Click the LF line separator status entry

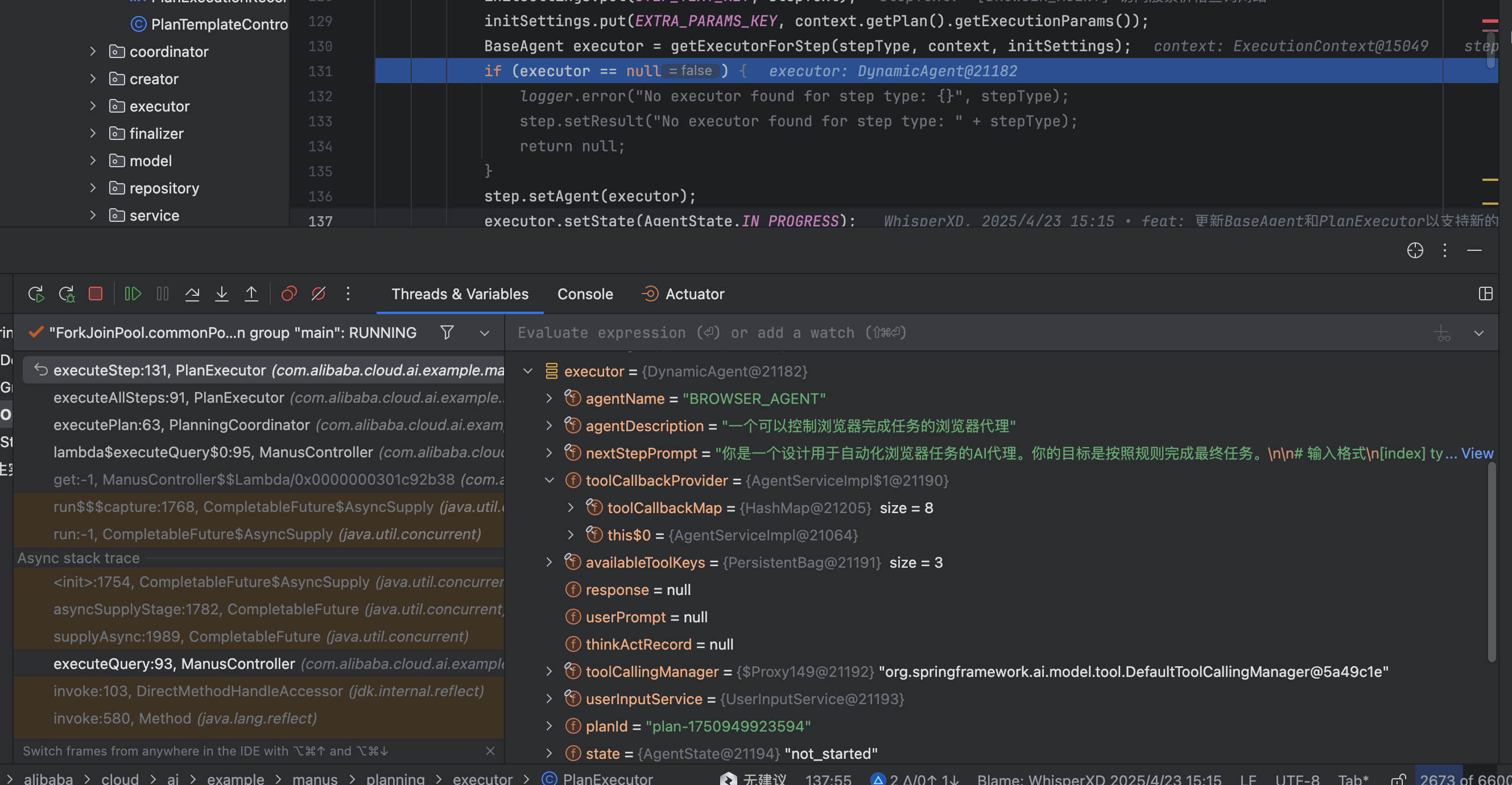tap(1248, 779)
